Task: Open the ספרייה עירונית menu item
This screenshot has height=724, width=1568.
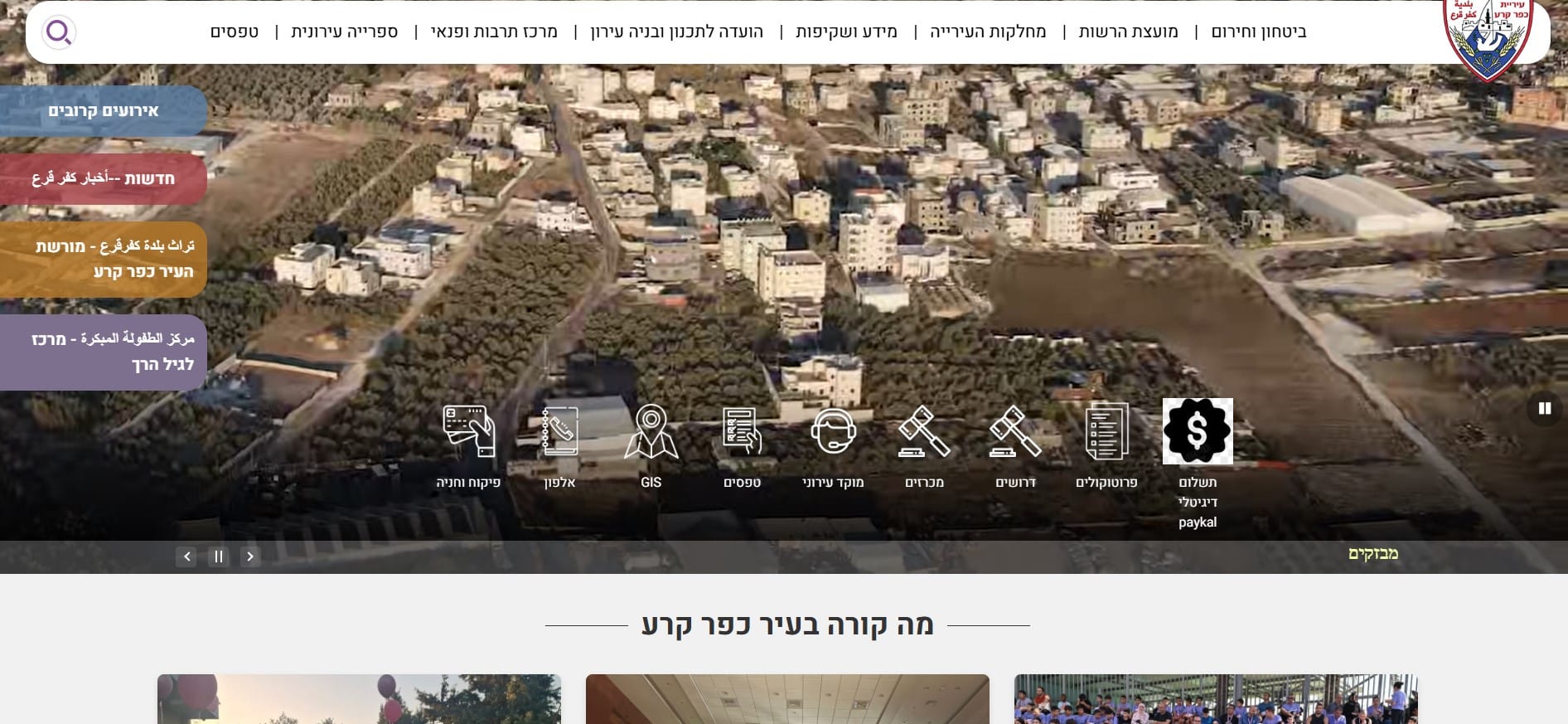Action: (x=345, y=32)
